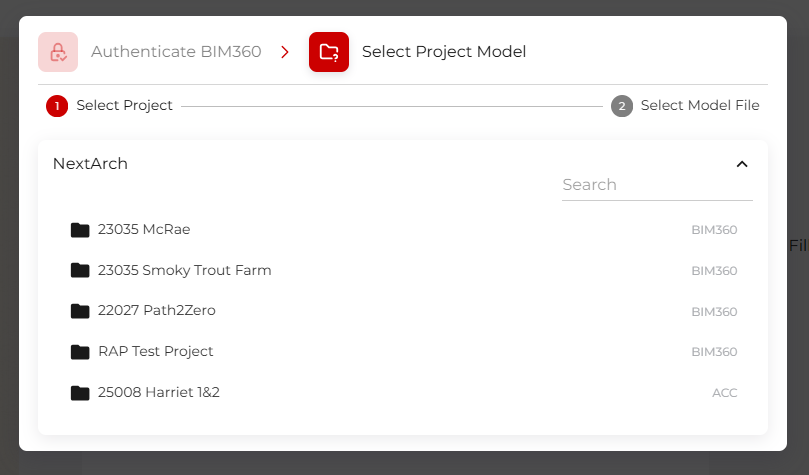Click the Select Project Model folder icon
Screen dimensions: 809x475
329,52
